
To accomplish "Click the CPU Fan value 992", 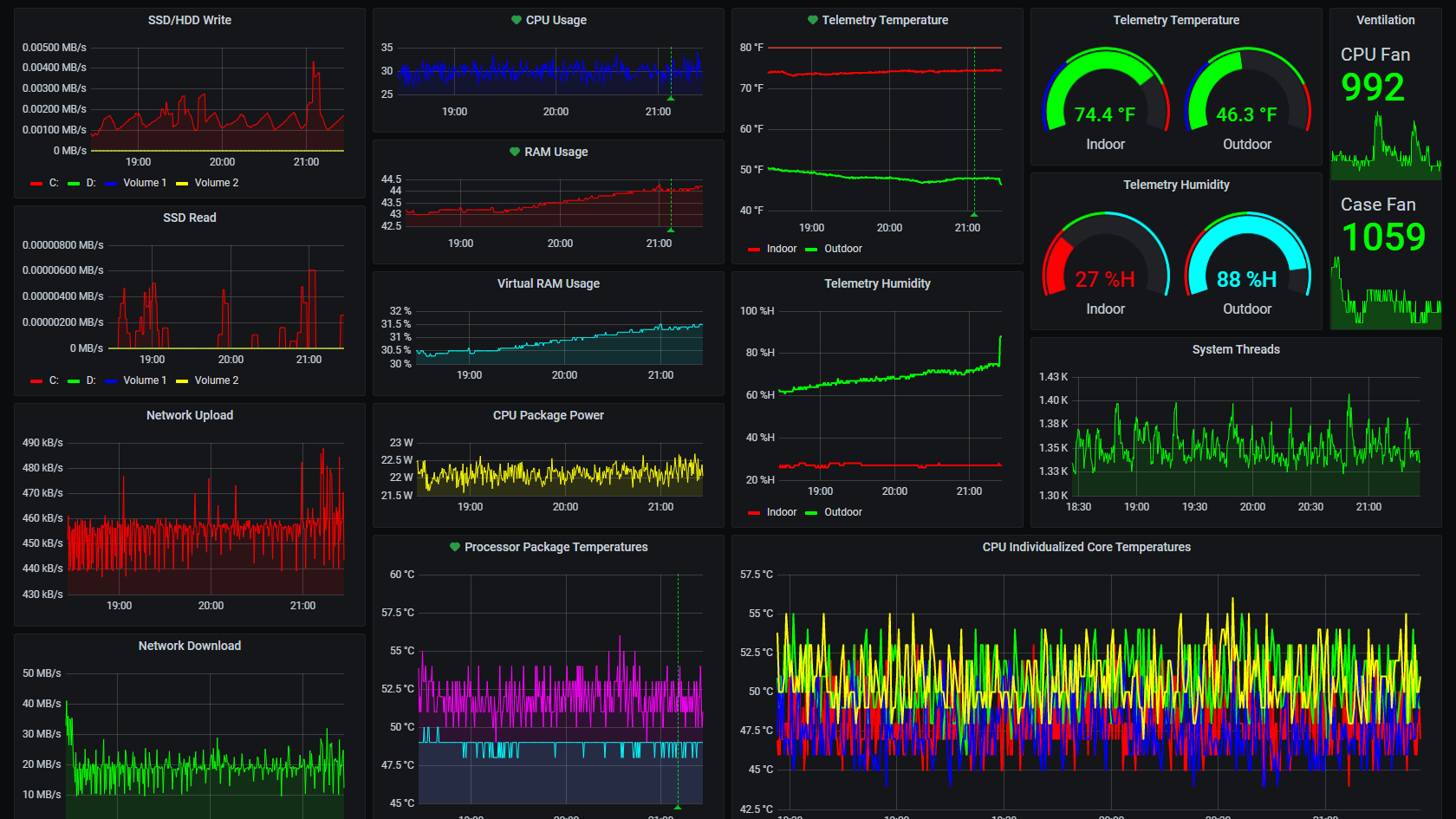I will coord(1372,88).
